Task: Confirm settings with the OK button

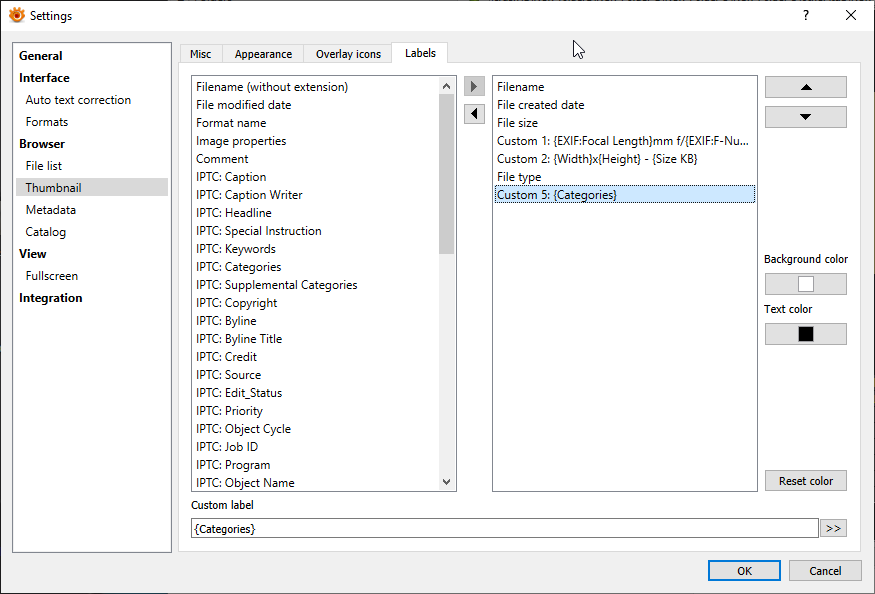Action: tap(744, 571)
